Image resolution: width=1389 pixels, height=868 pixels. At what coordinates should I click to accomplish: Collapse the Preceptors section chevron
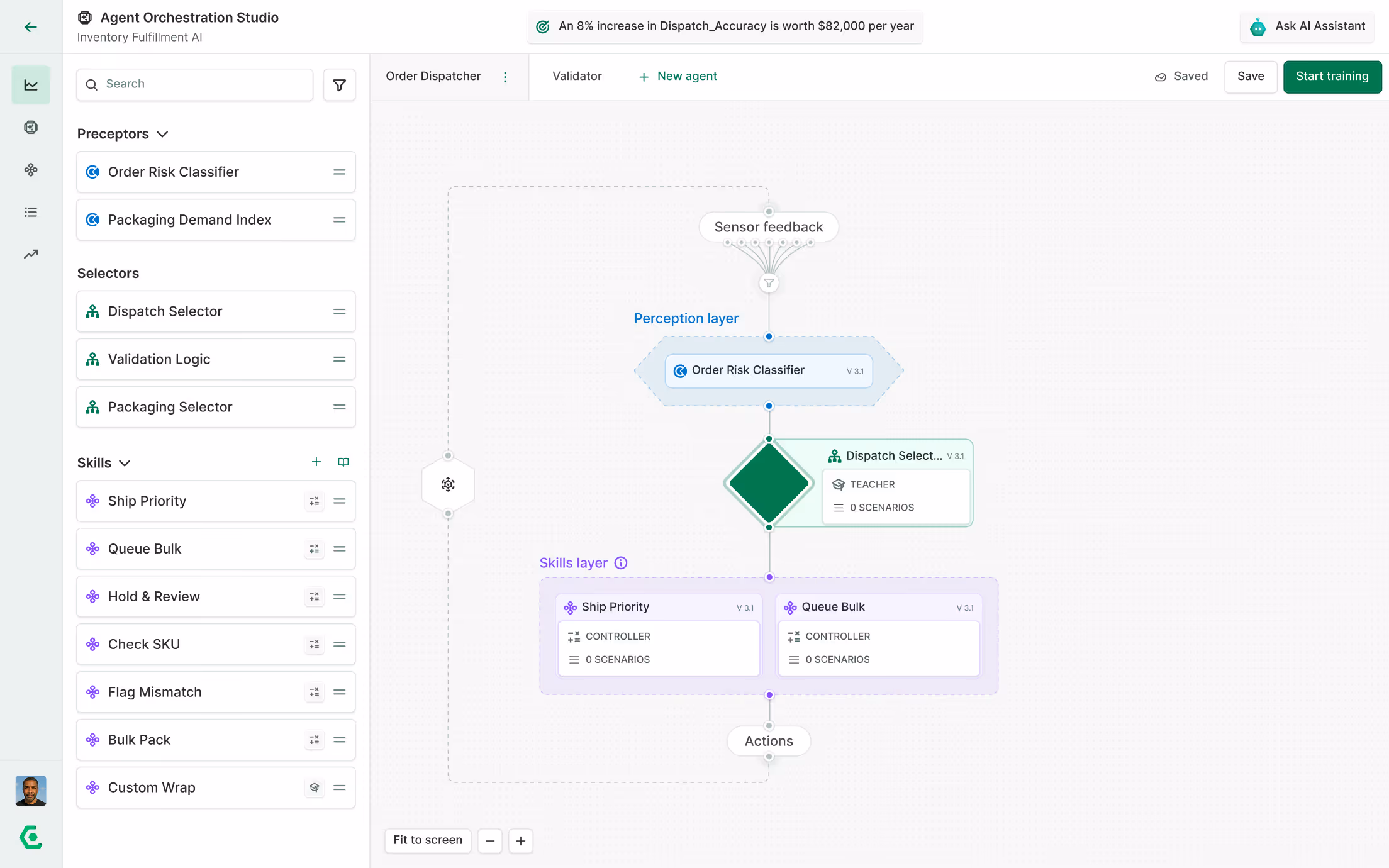[x=162, y=134]
